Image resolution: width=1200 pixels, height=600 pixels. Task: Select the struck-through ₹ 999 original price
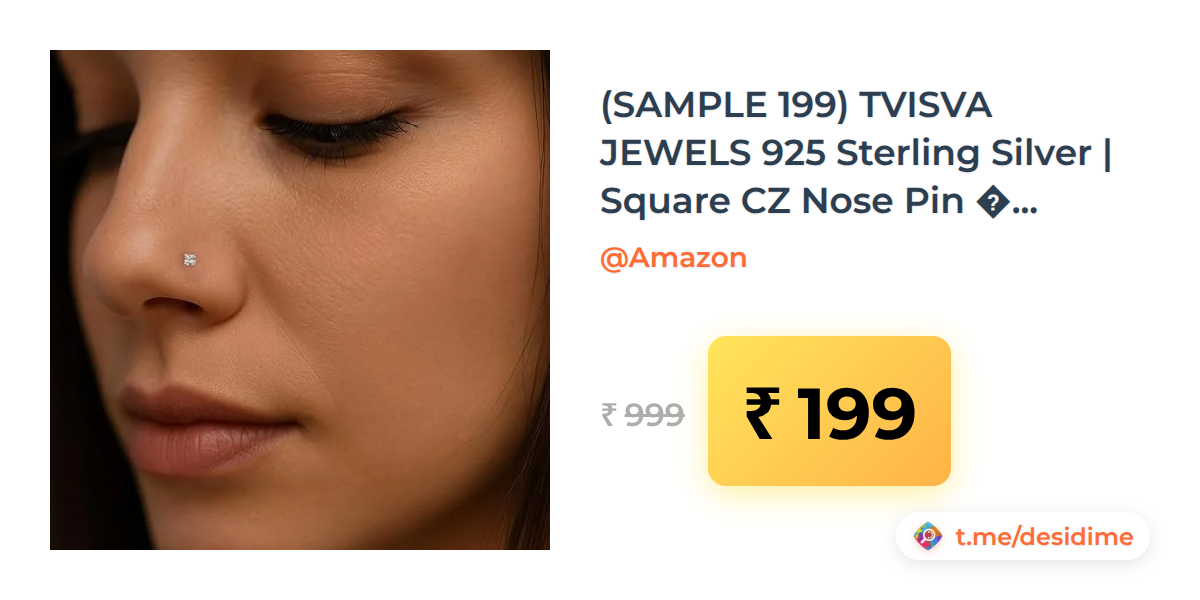(x=642, y=414)
